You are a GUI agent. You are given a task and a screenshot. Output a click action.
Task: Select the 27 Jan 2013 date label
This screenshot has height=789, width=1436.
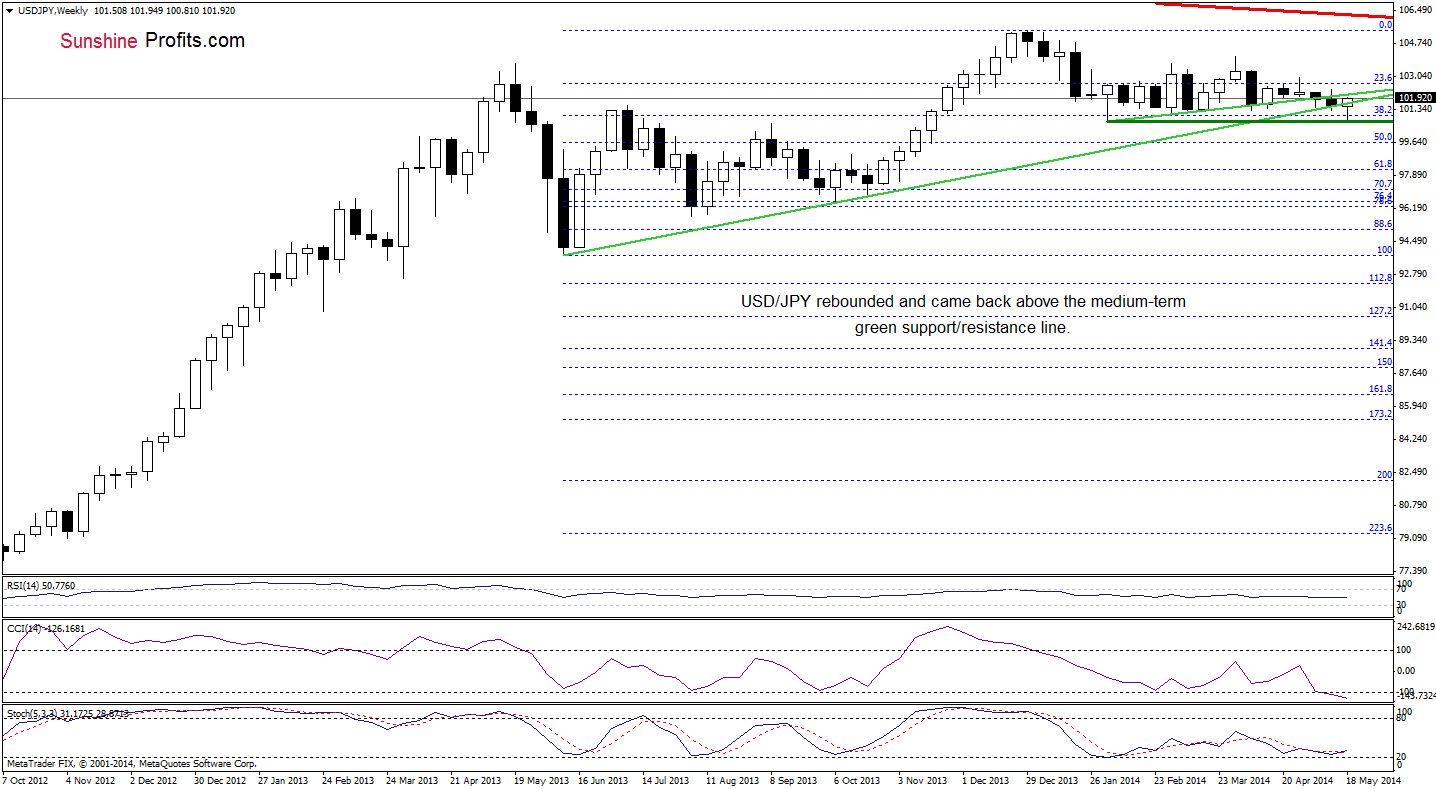coord(282,779)
